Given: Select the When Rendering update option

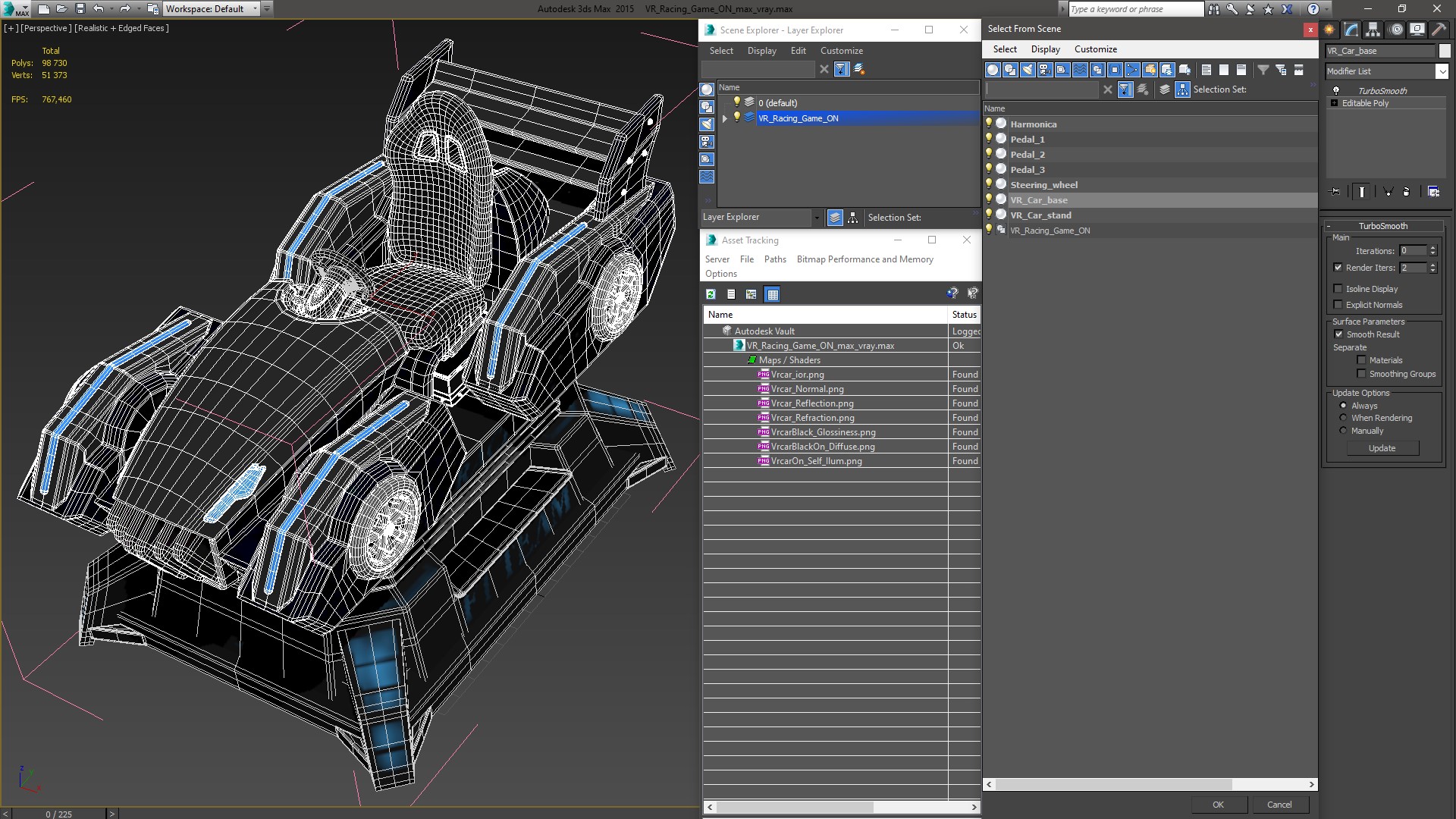Looking at the screenshot, I should (1343, 418).
